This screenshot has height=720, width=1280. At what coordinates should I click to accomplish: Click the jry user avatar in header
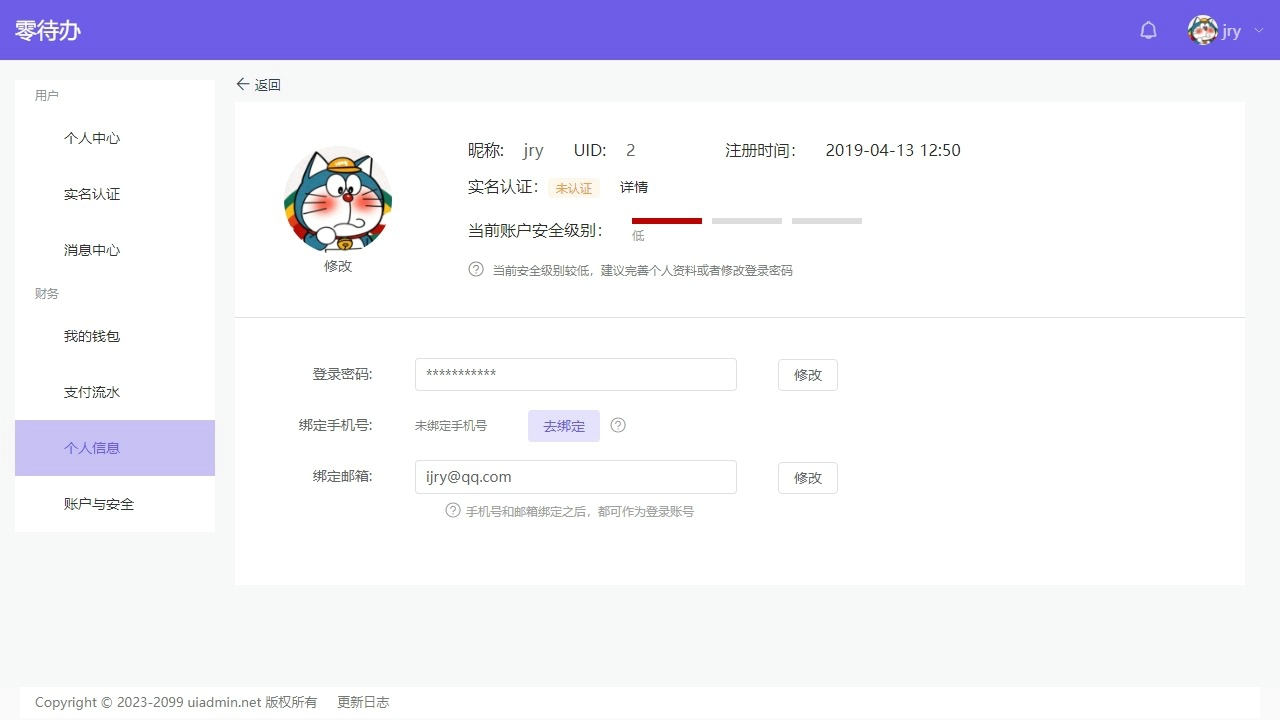click(1202, 31)
